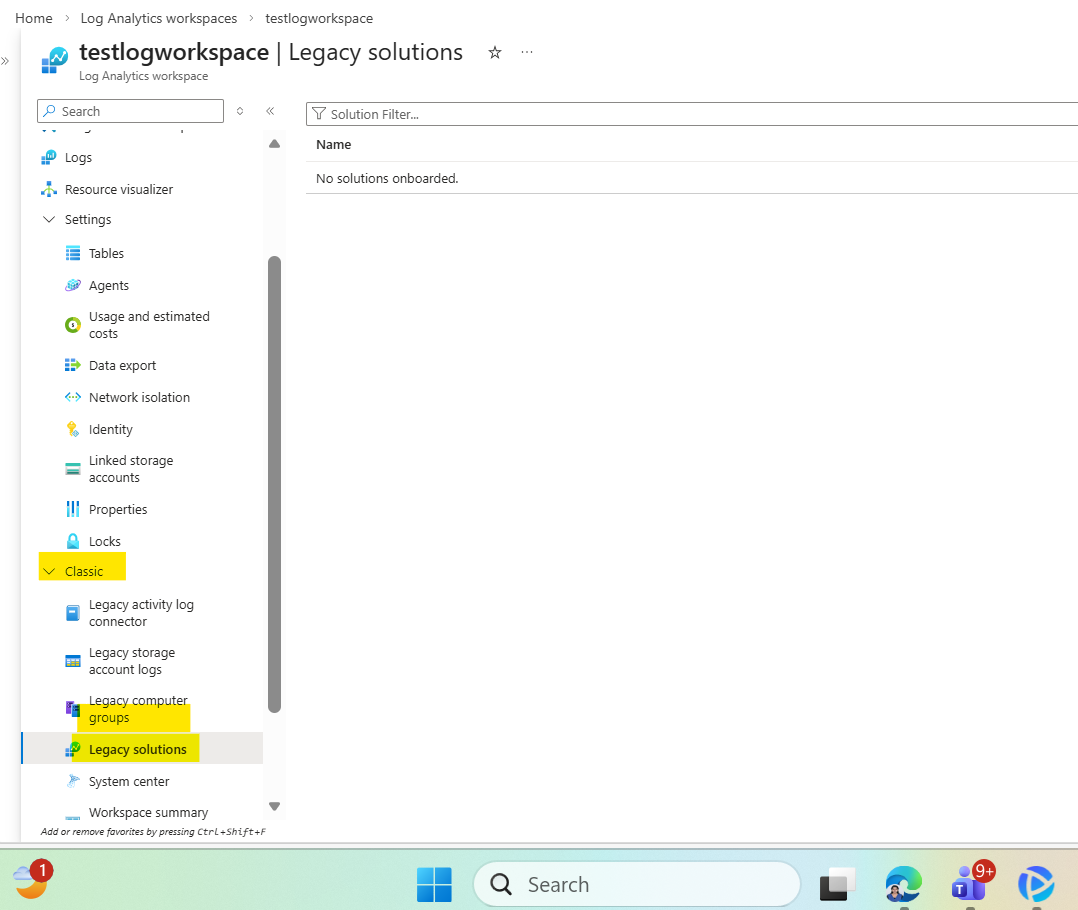Click the Properties icon
Screen dimensions: 1078x910
73,509
